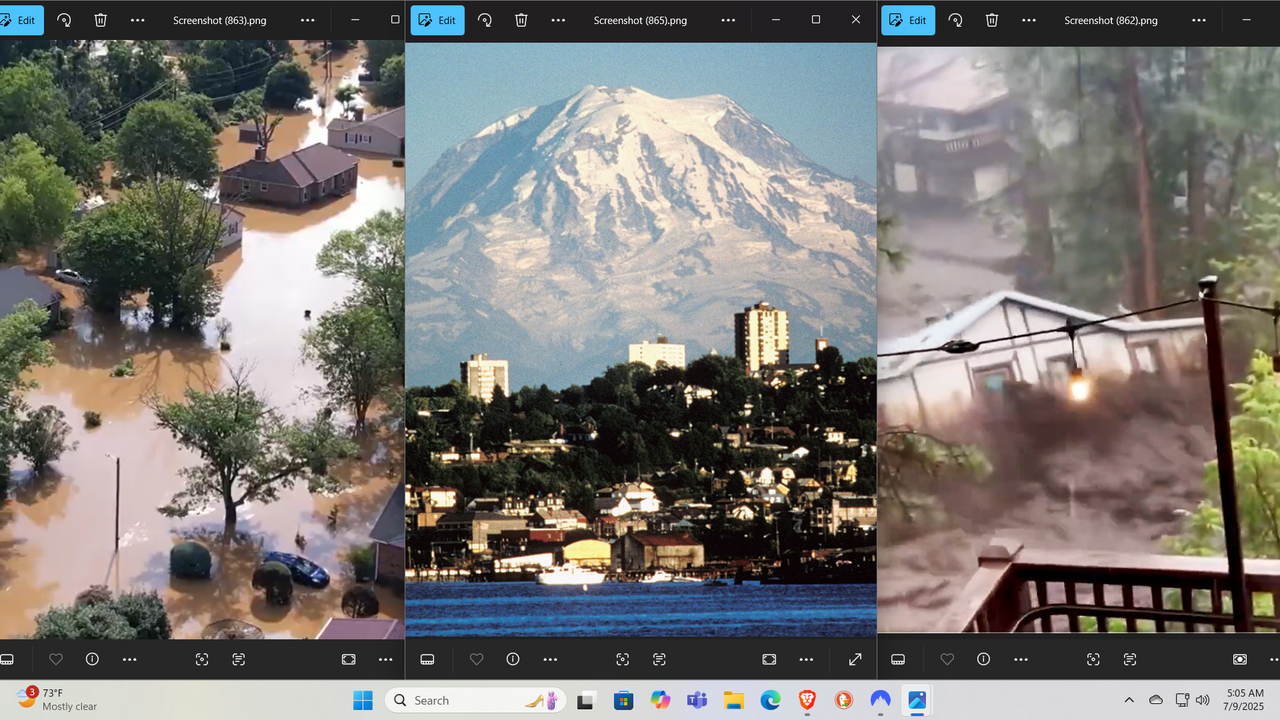Open Brave browser from the taskbar
The height and width of the screenshot is (720, 1280).
coord(807,700)
